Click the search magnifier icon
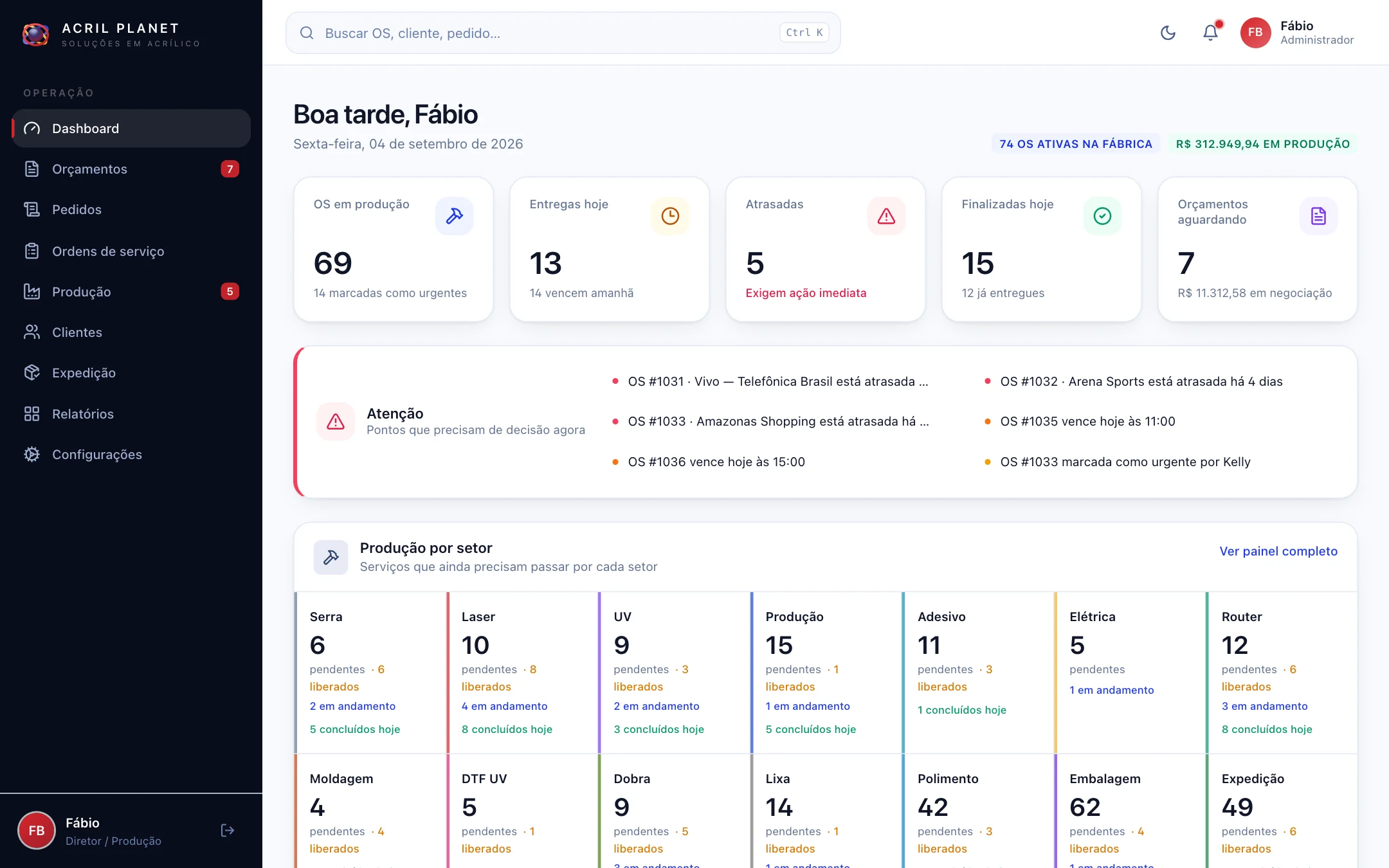Viewport: 1389px width, 868px height. 307,33
